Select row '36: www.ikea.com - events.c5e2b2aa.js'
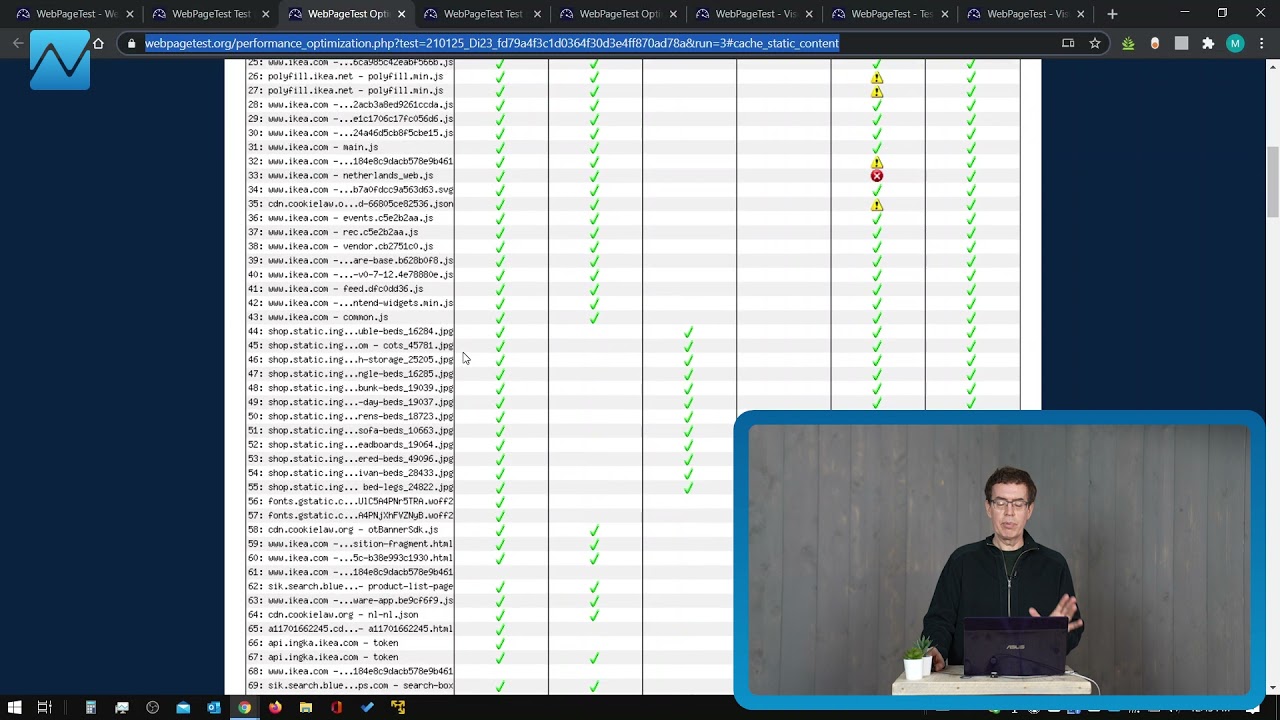Image resolution: width=1280 pixels, height=720 pixels. pos(340,218)
